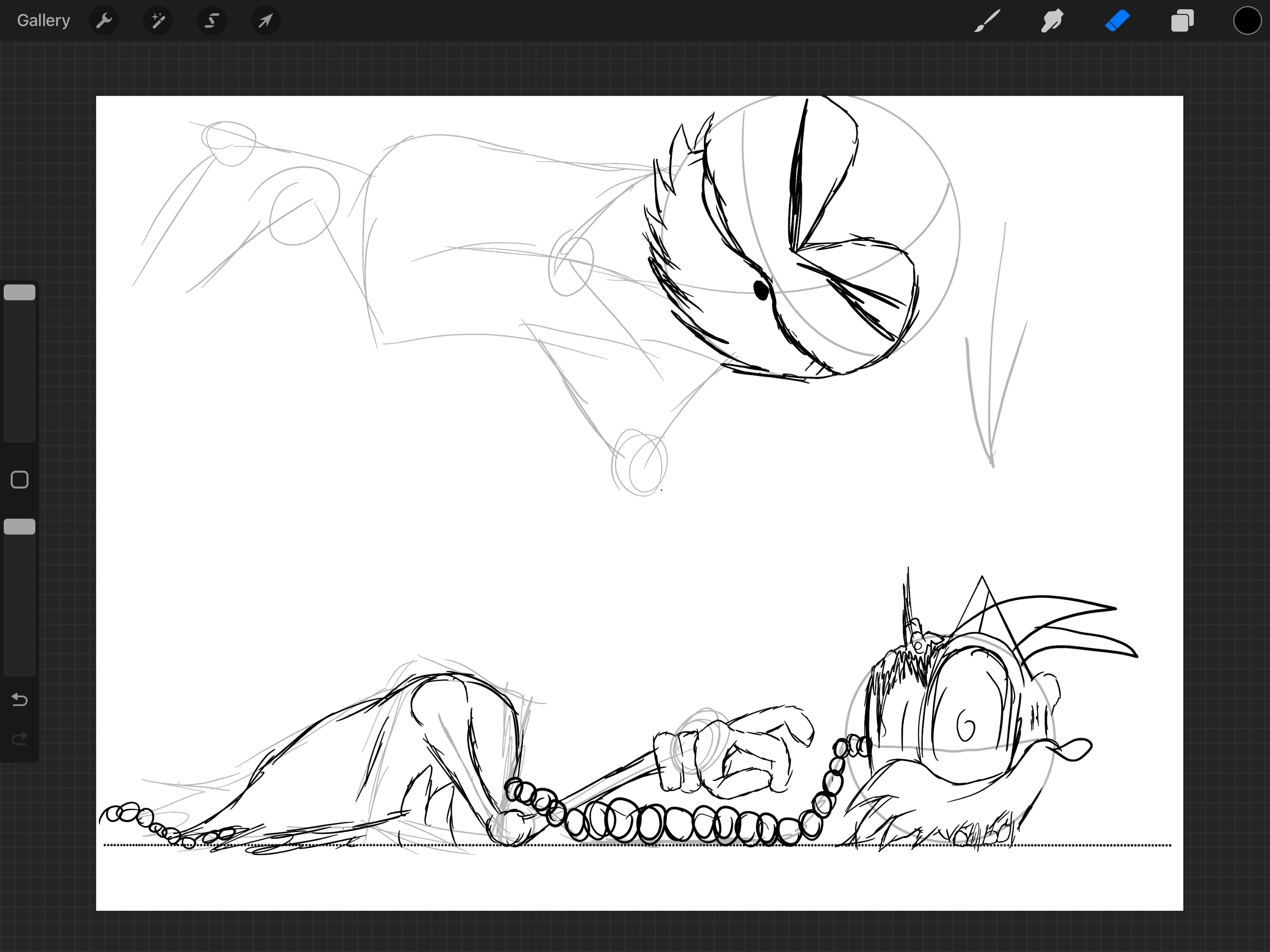Open the Layers panel

click(x=1182, y=21)
